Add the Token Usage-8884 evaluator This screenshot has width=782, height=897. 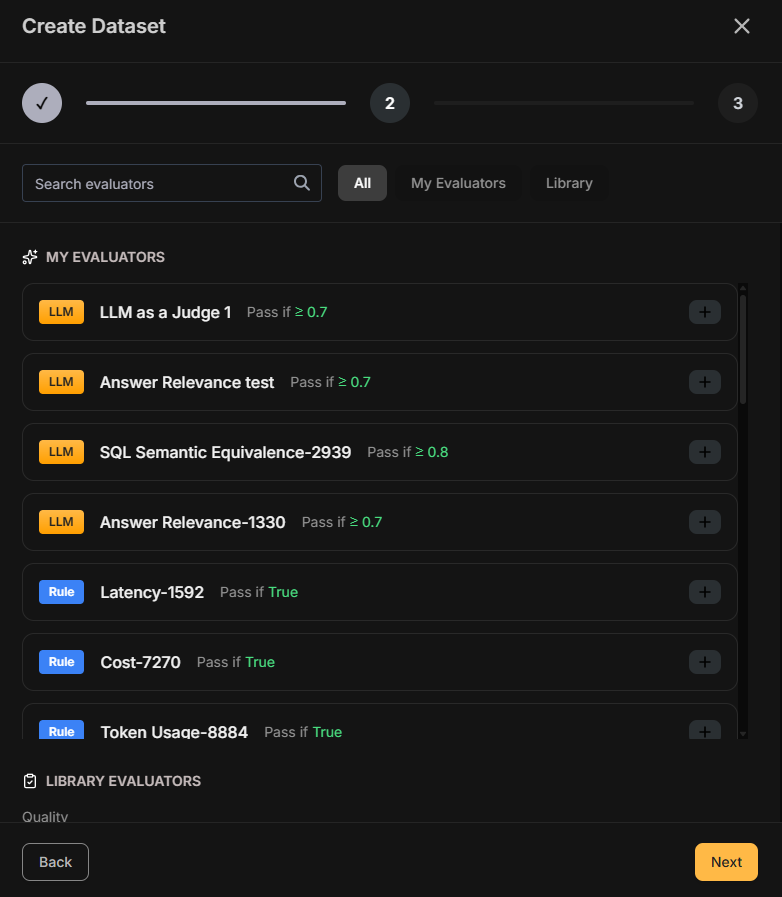pos(704,730)
